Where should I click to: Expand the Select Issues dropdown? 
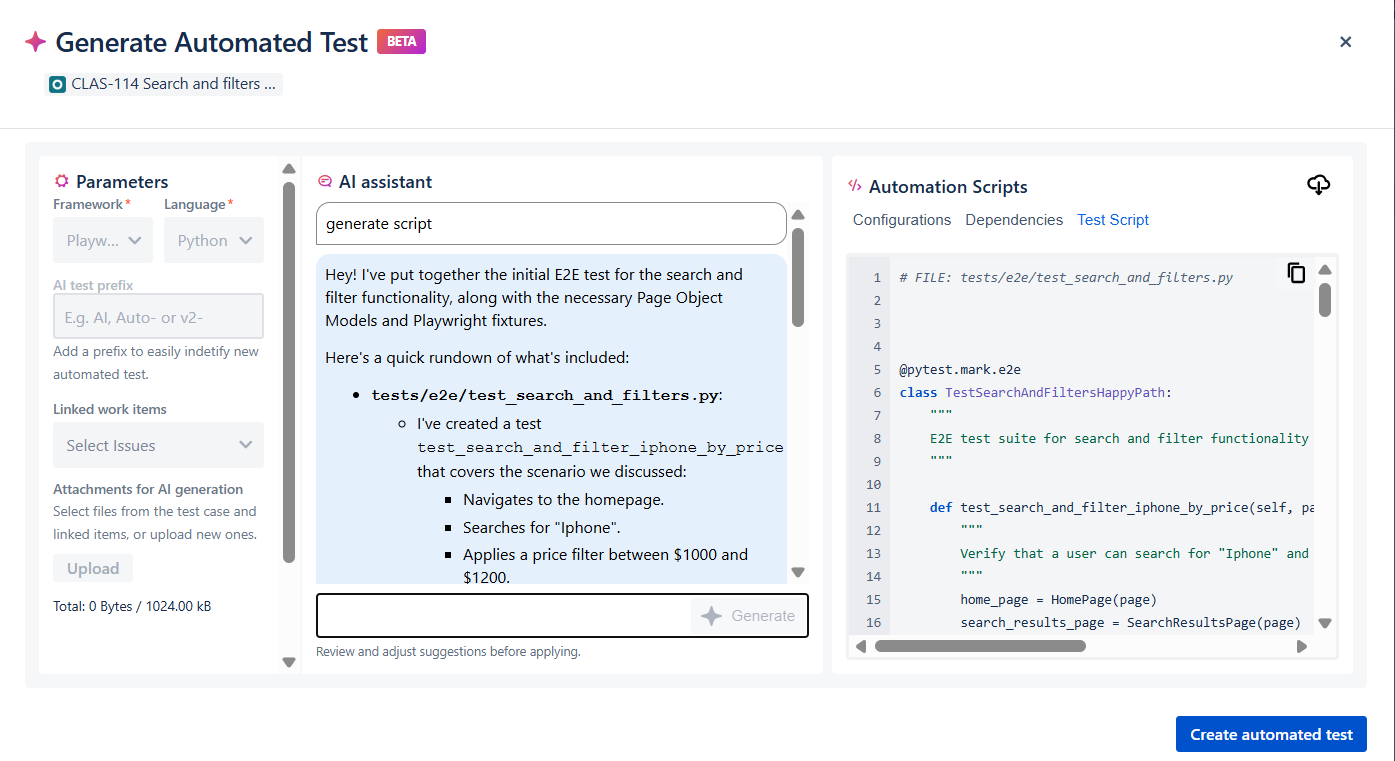click(157, 445)
